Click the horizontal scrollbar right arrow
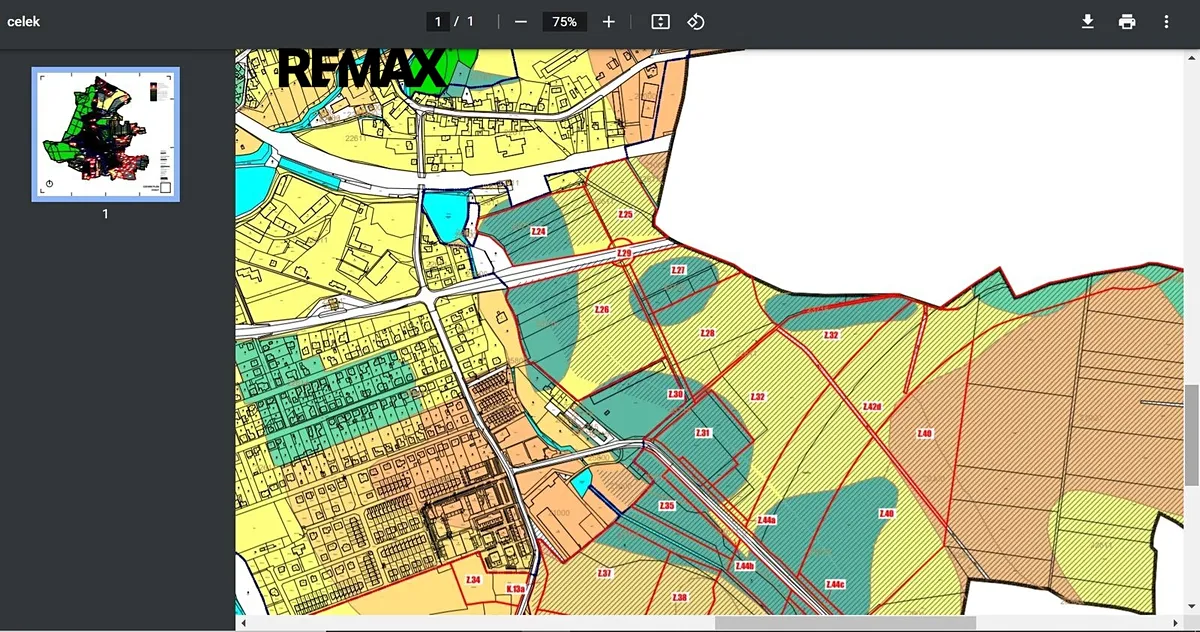 (x=1177, y=623)
